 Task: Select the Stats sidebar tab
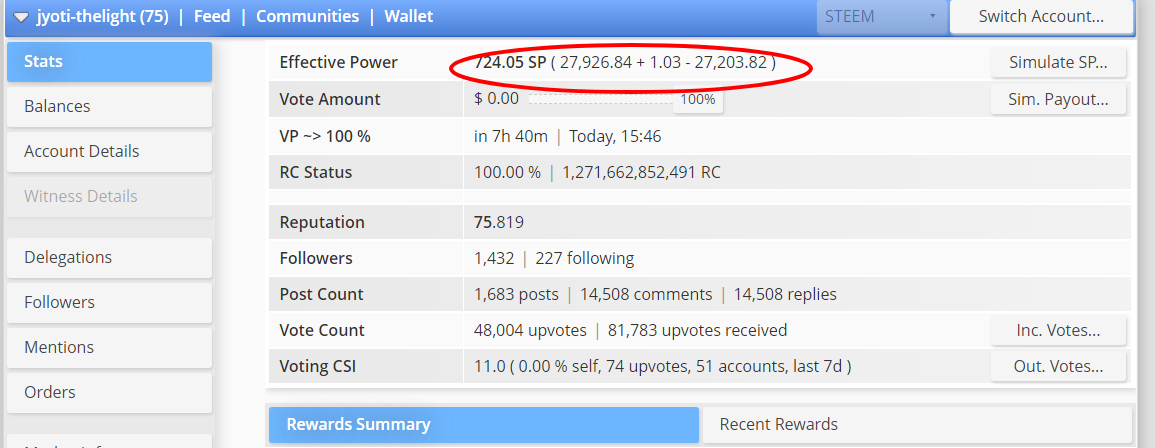pyautogui.click(x=109, y=62)
